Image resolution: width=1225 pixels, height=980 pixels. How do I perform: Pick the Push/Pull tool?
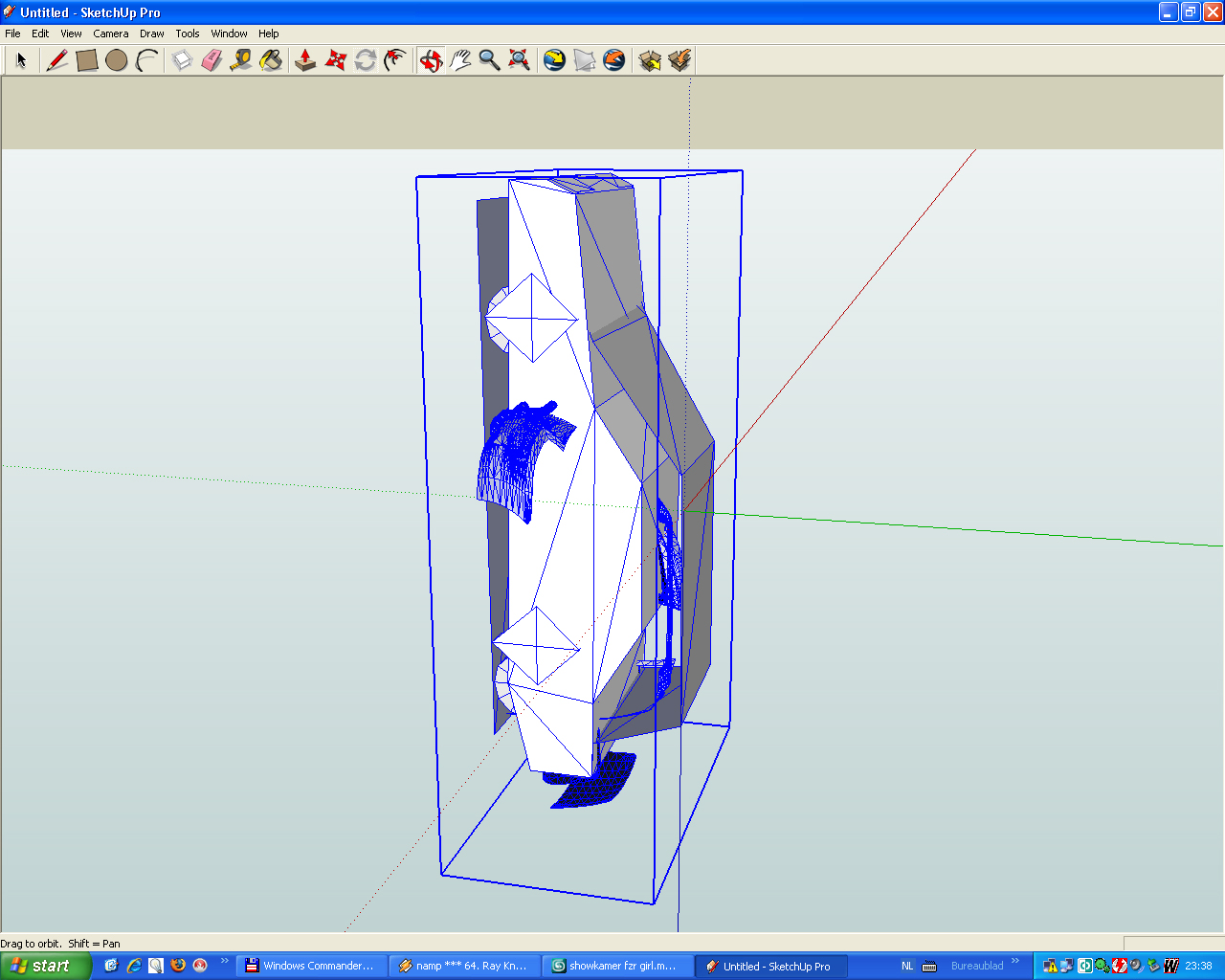(x=305, y=60)
